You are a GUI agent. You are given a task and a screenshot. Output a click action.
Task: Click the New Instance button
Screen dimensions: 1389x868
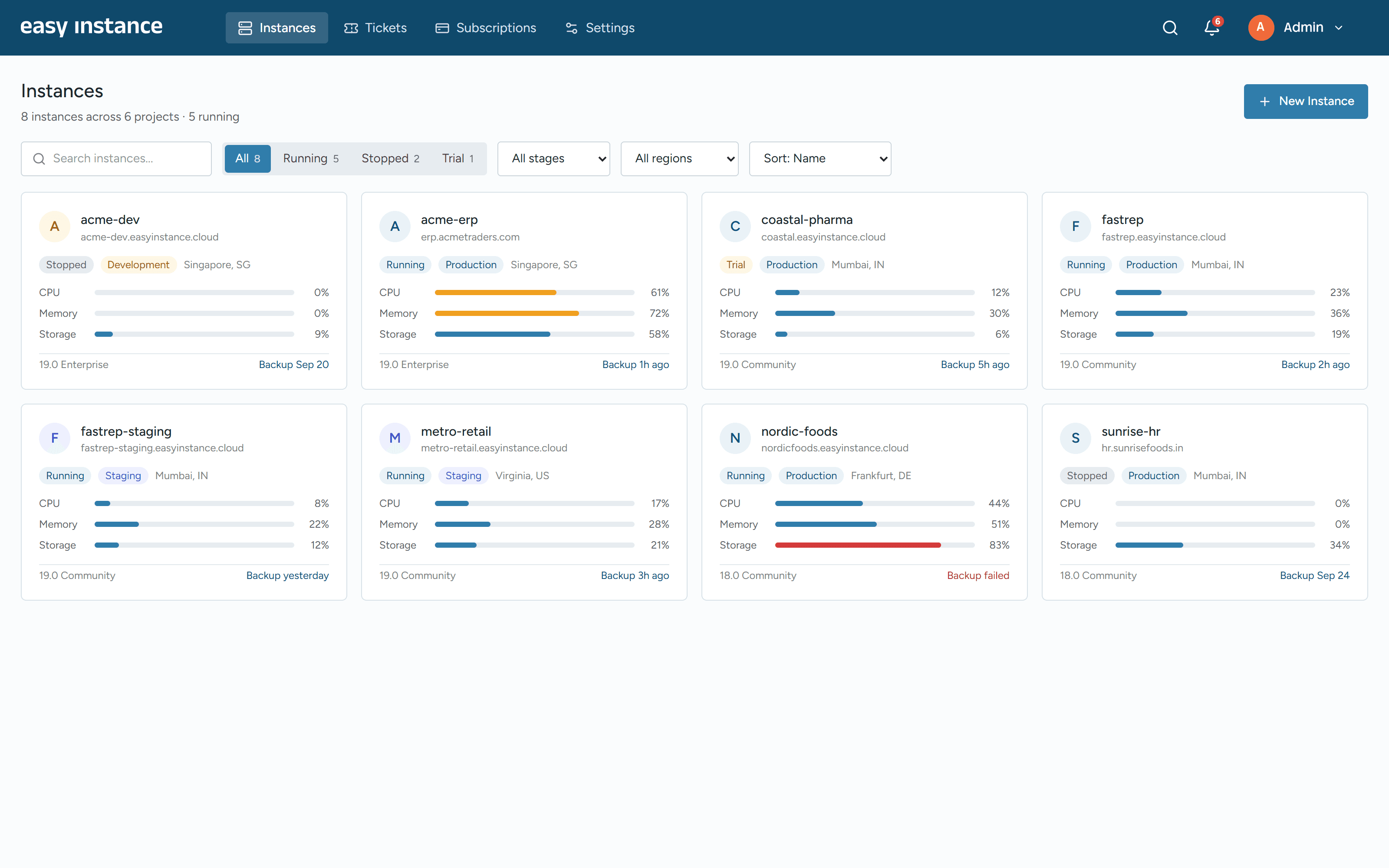point(1305,102)
